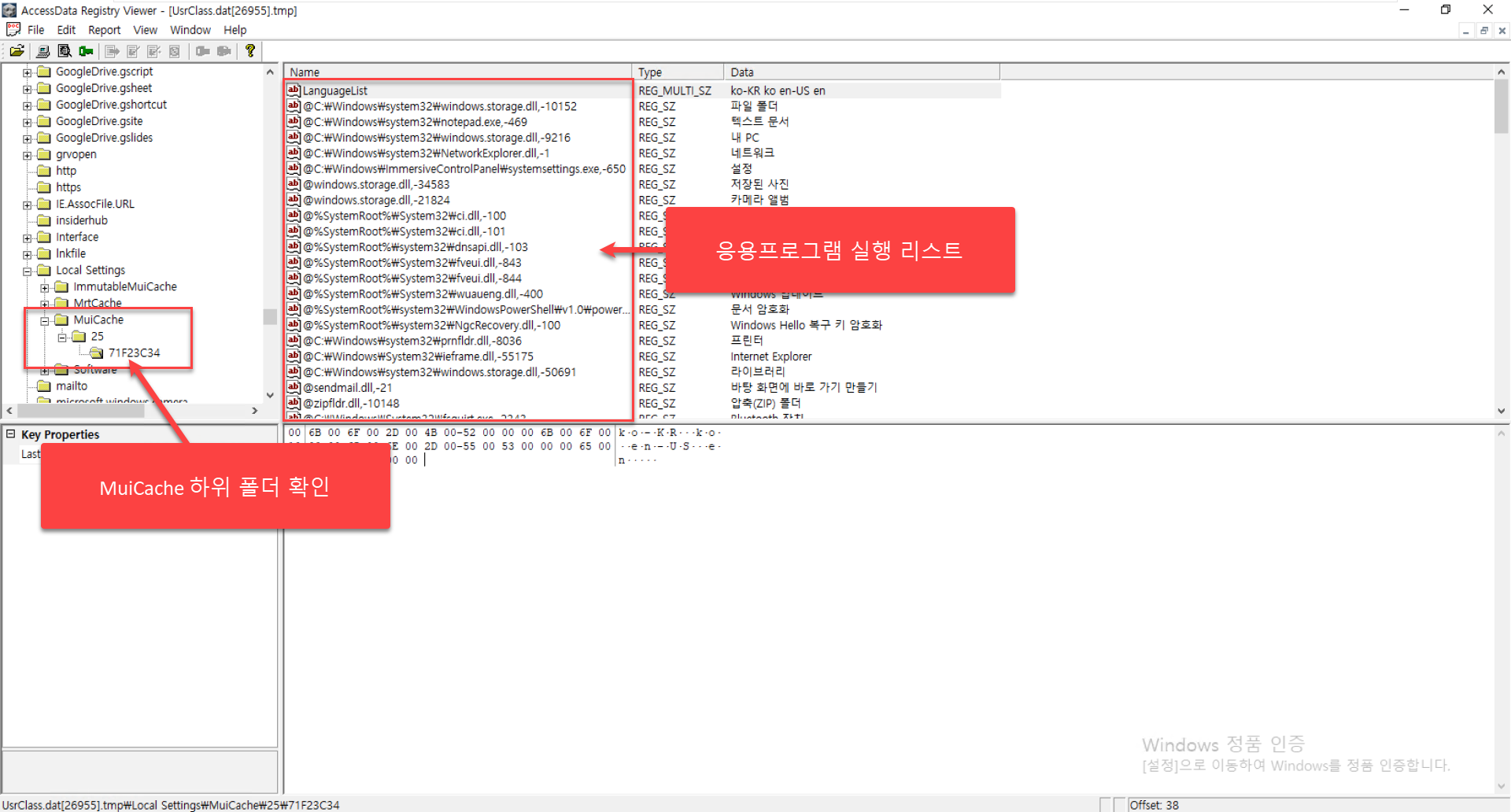This screenshot has width=1511, height=812.
Task: Select the 25 subkey under MuiCache
Action: (x=97, y=336)
